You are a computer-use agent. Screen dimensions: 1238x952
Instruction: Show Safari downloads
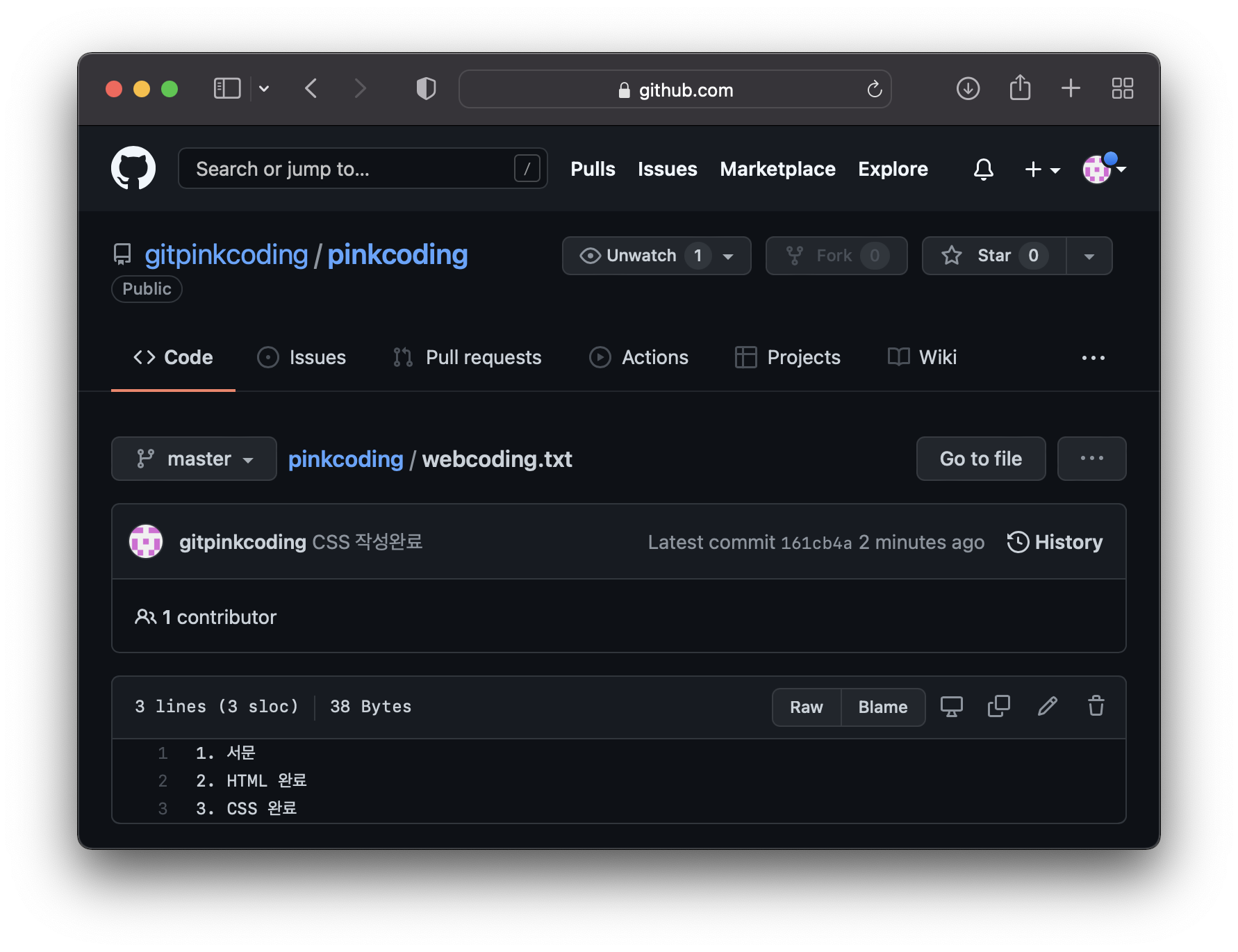968,88
